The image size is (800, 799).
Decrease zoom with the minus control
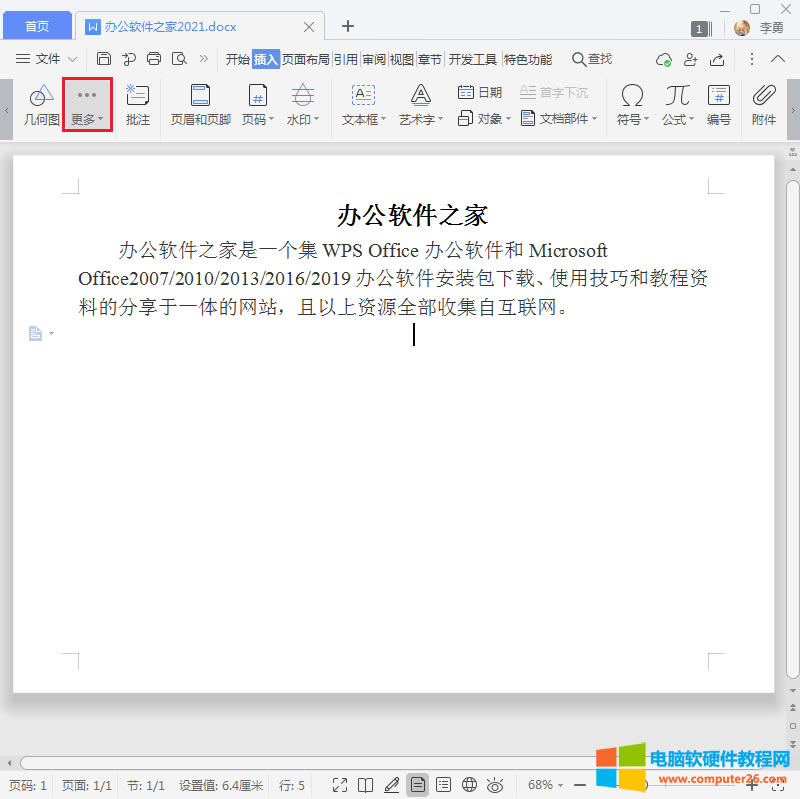click(x=578, y=785)
